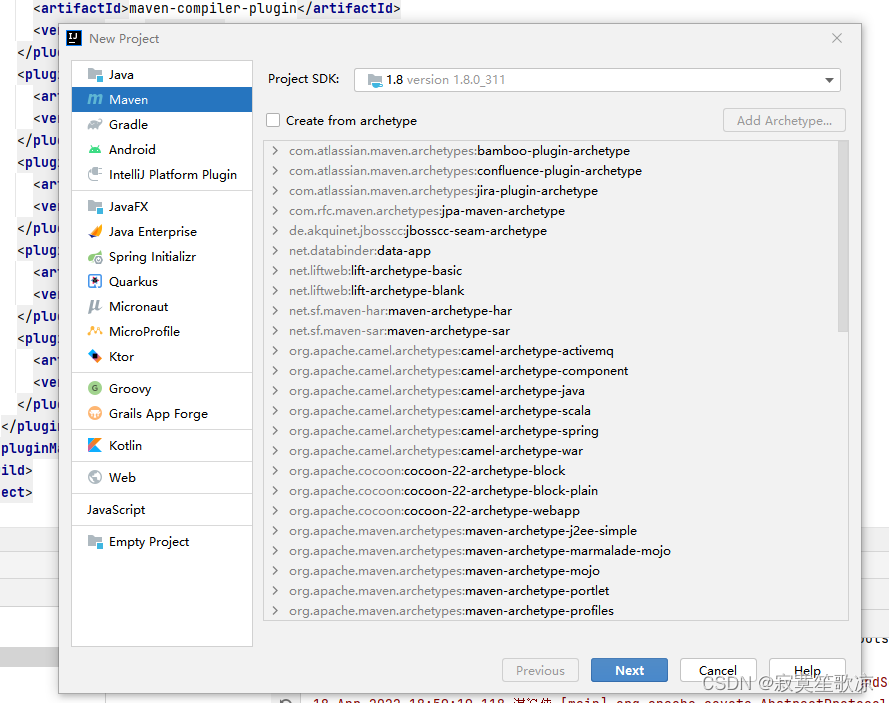The image size is (889, 703).
Task: Expand jpa-maven-archetype node
Action: pos(275,210)
